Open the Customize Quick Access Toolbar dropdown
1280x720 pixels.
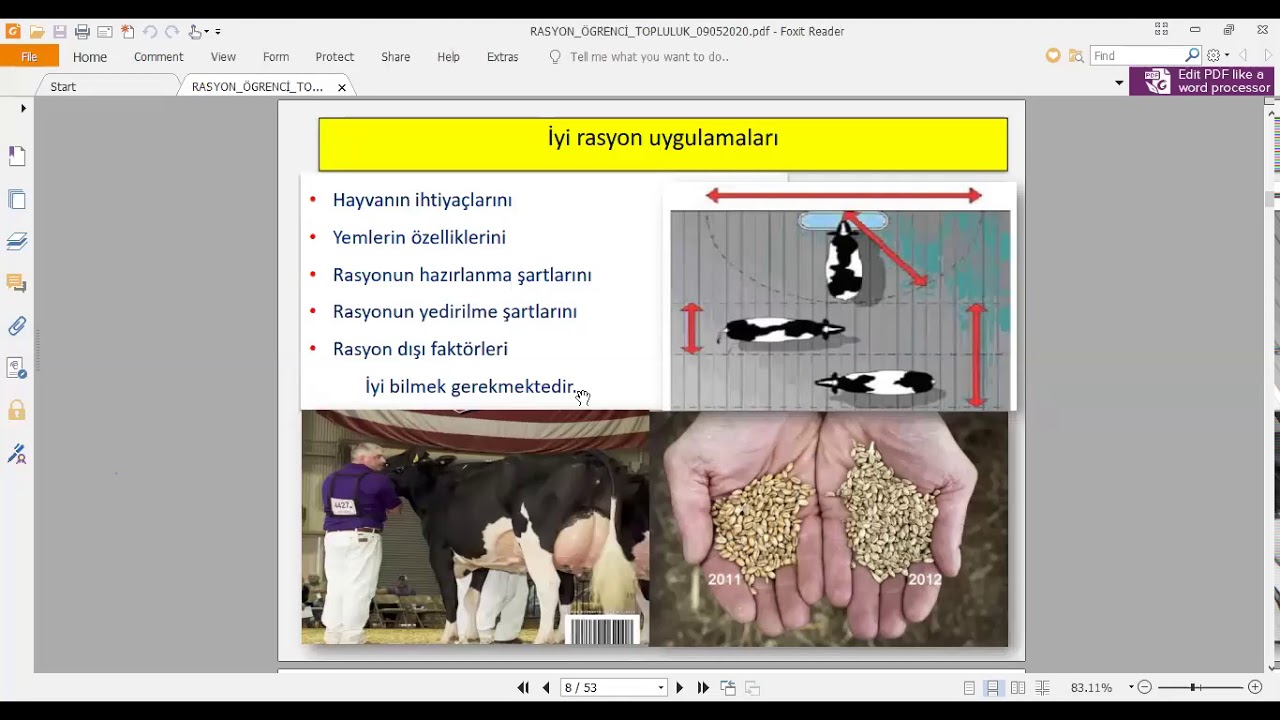tap(218, 32)
